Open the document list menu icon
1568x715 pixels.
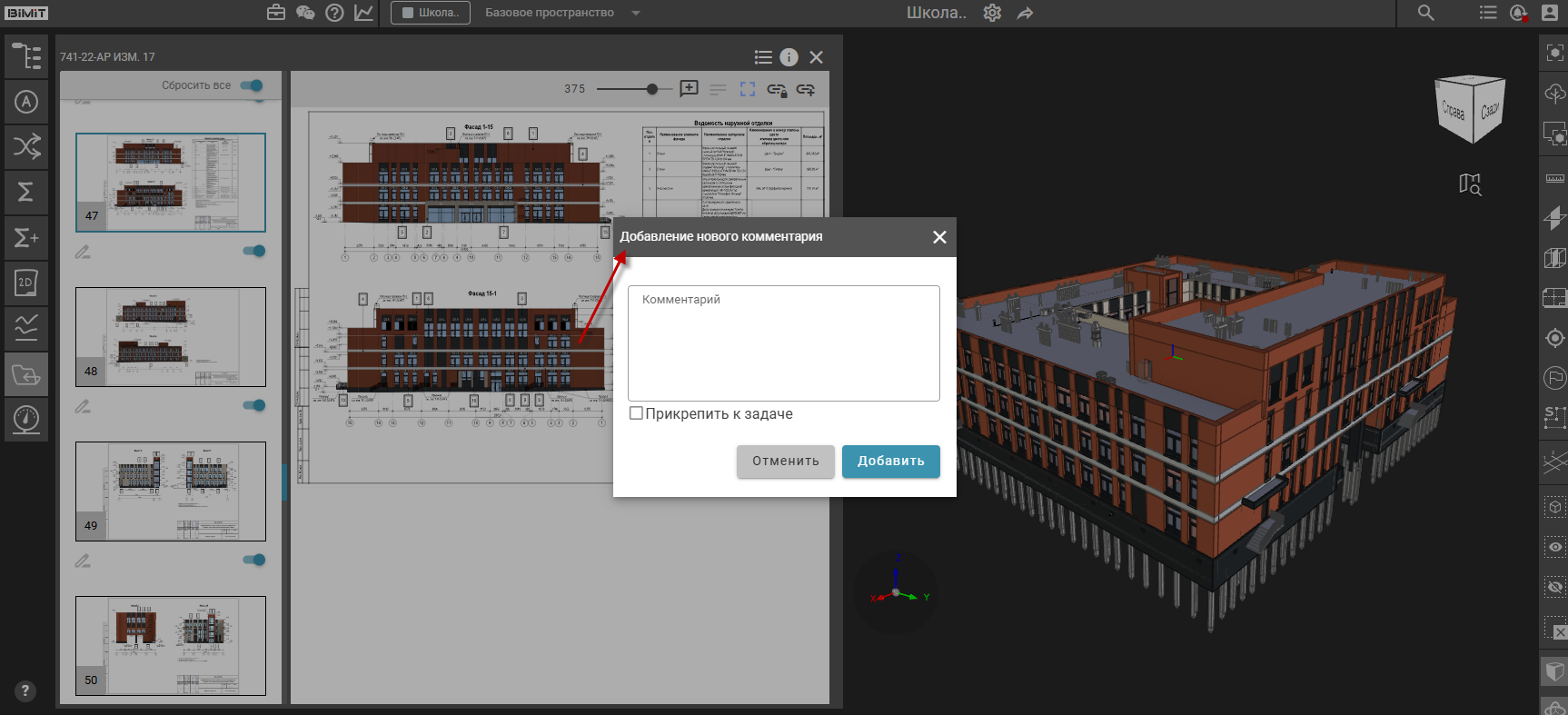click(x=763, y=57)
